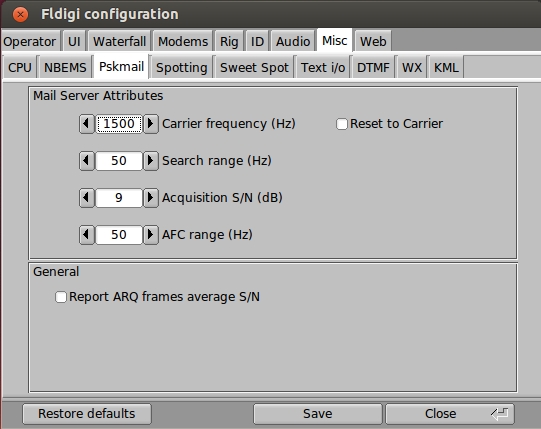Switch to the Waterfall tab
The width and height of the screenshot is (541, 429).
[x=119, y=41]
